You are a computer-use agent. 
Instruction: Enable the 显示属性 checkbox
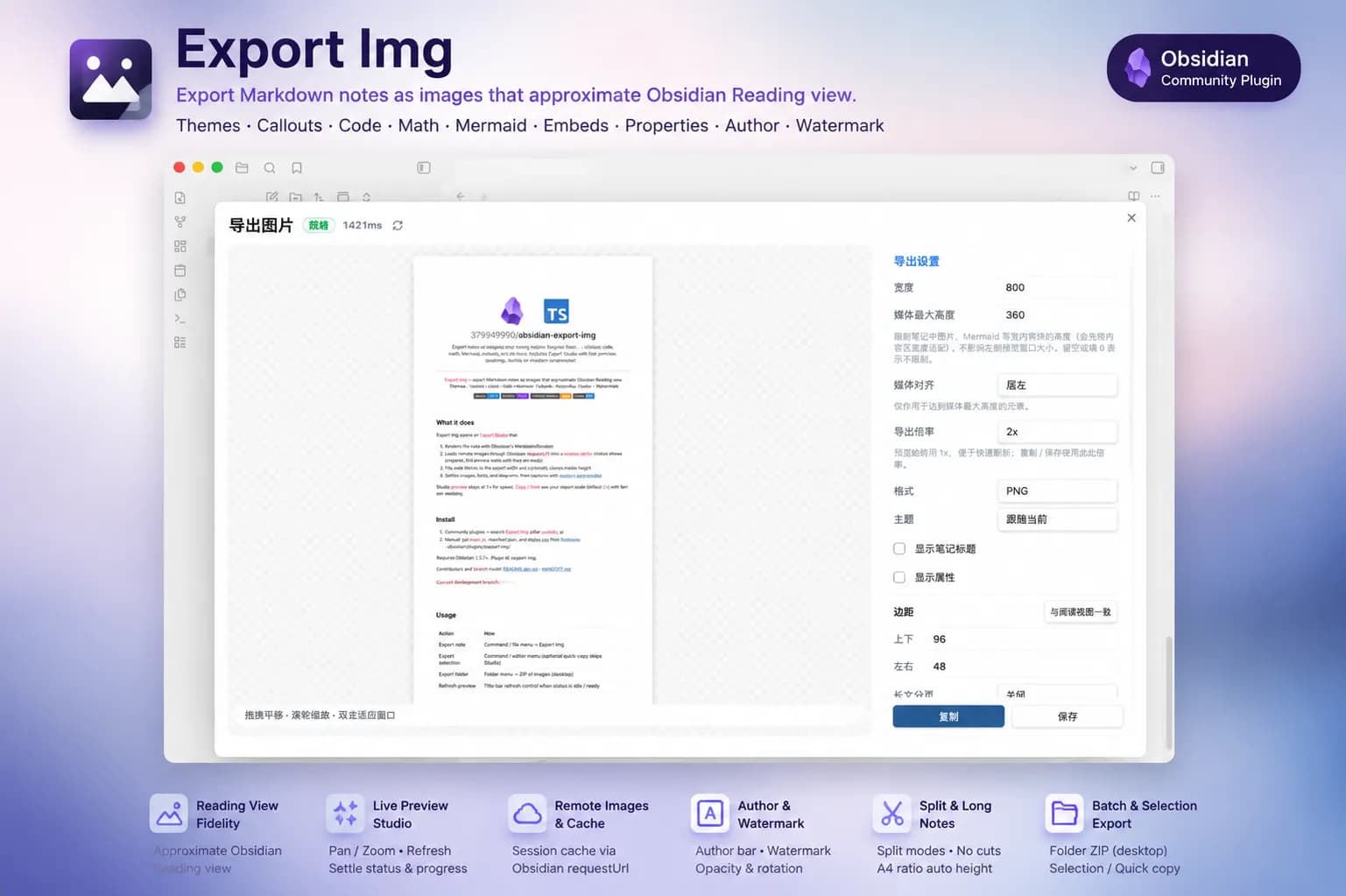[899, 577]
